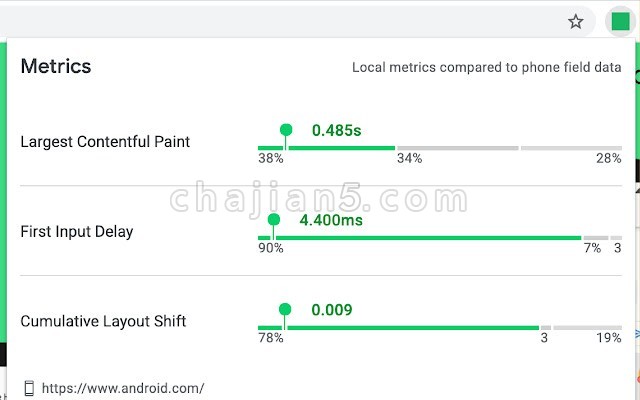
Task: Click the Metrics heading
Action: (x=56, y=66)
